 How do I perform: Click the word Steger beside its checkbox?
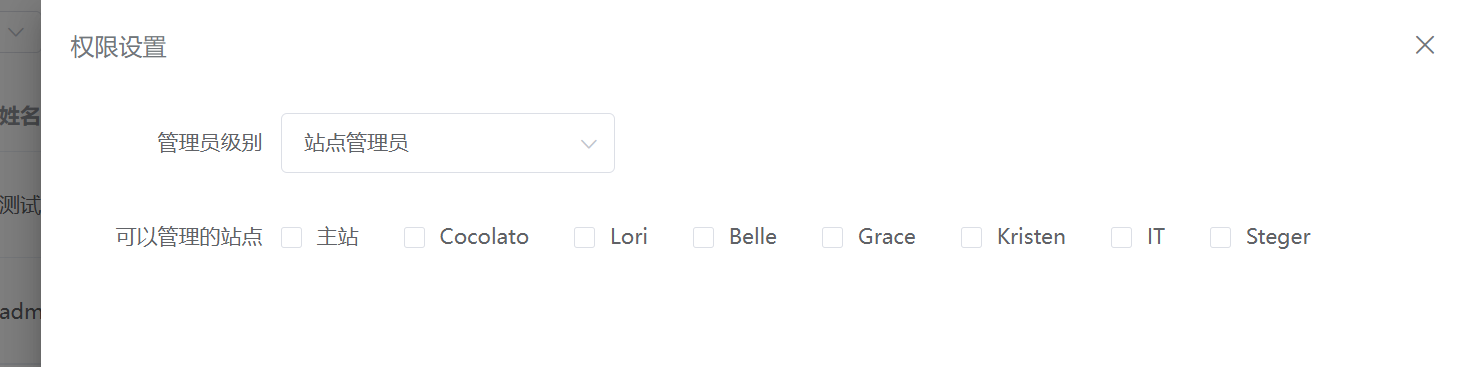(1278, 237)
